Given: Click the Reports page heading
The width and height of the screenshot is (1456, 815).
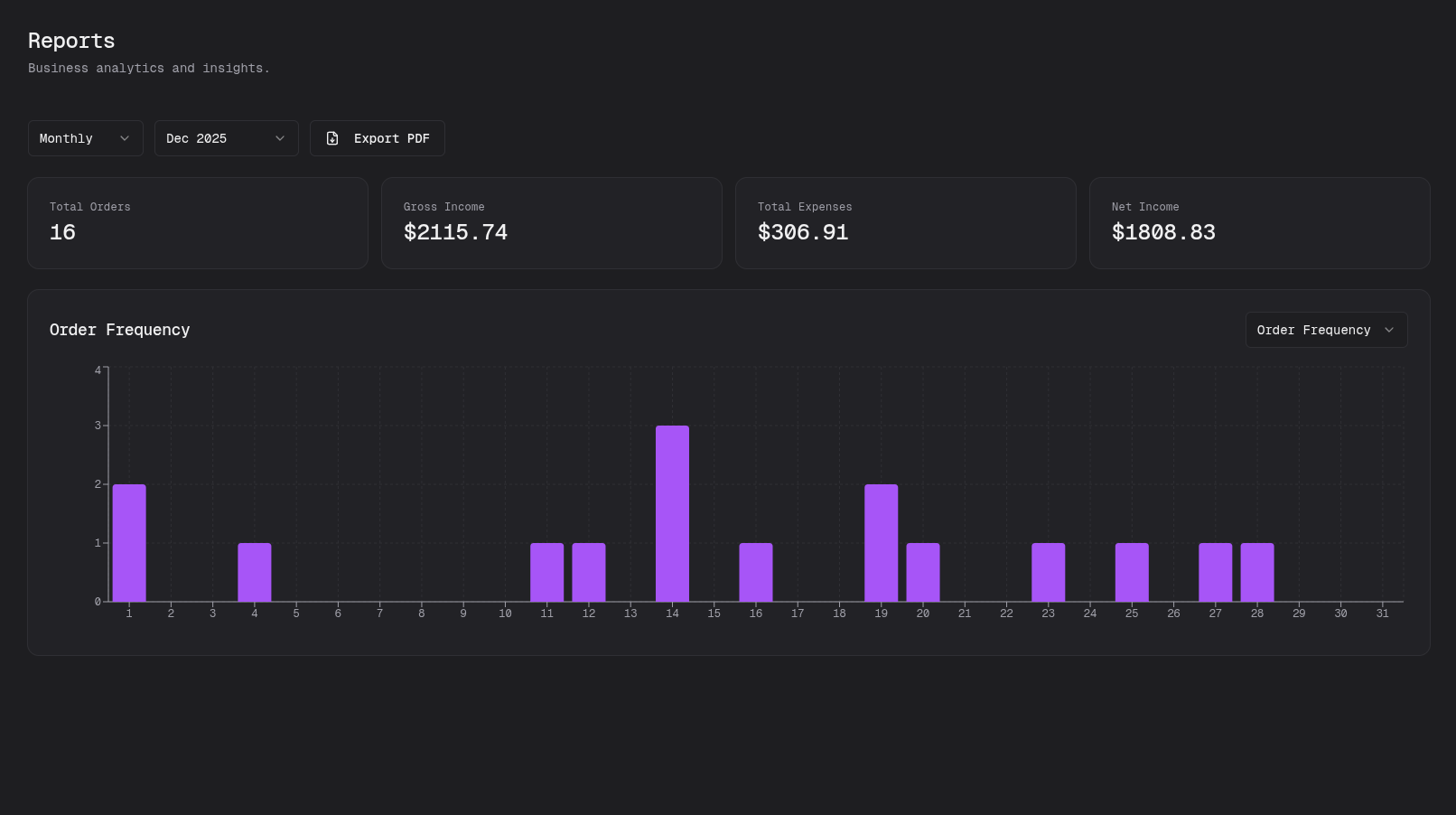Looking at the screenshot, I should [71, 41].
